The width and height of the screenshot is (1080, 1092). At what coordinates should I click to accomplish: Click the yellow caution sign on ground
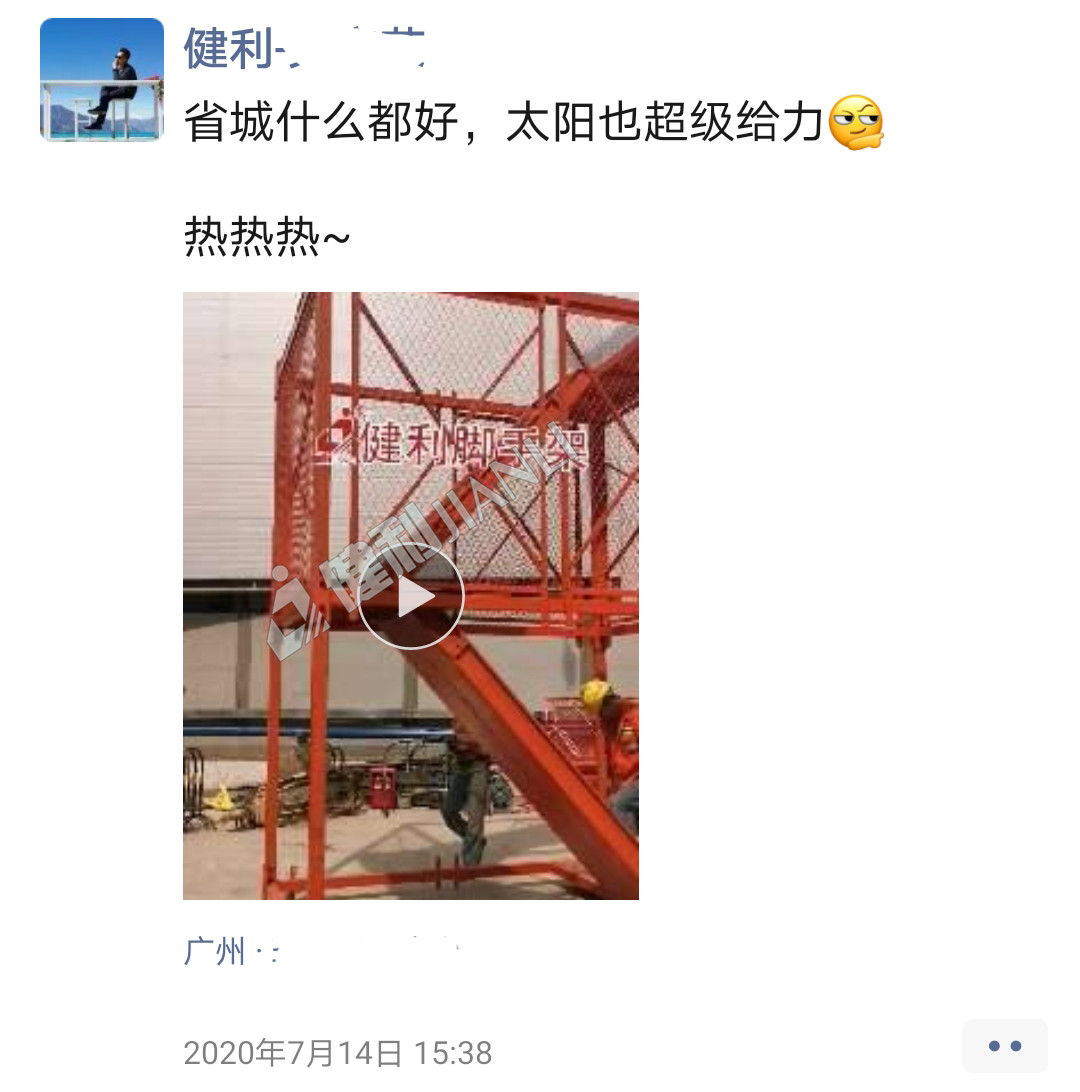pyautogui.click(x=221, y=798)
